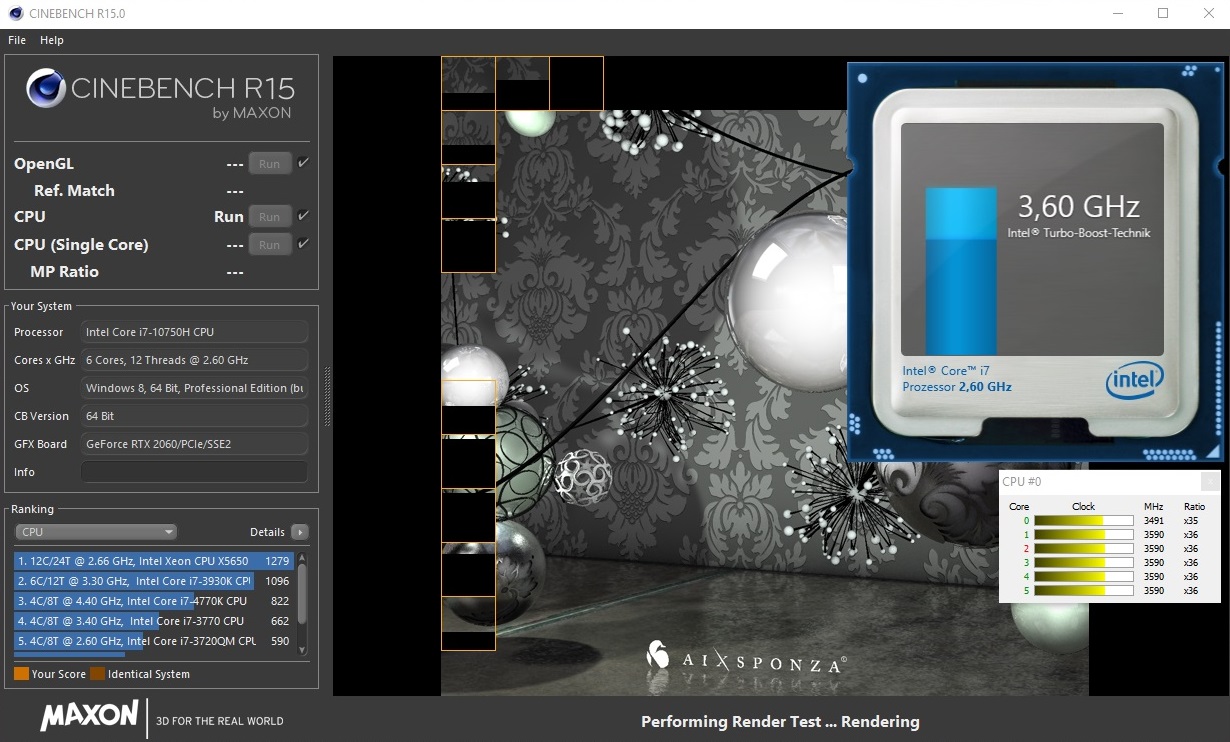Image resolution: width=1230 pixels, height=742 pixels.
Task: Click the x35 ratio value for Core 0
Action: tap(1190, 520)
